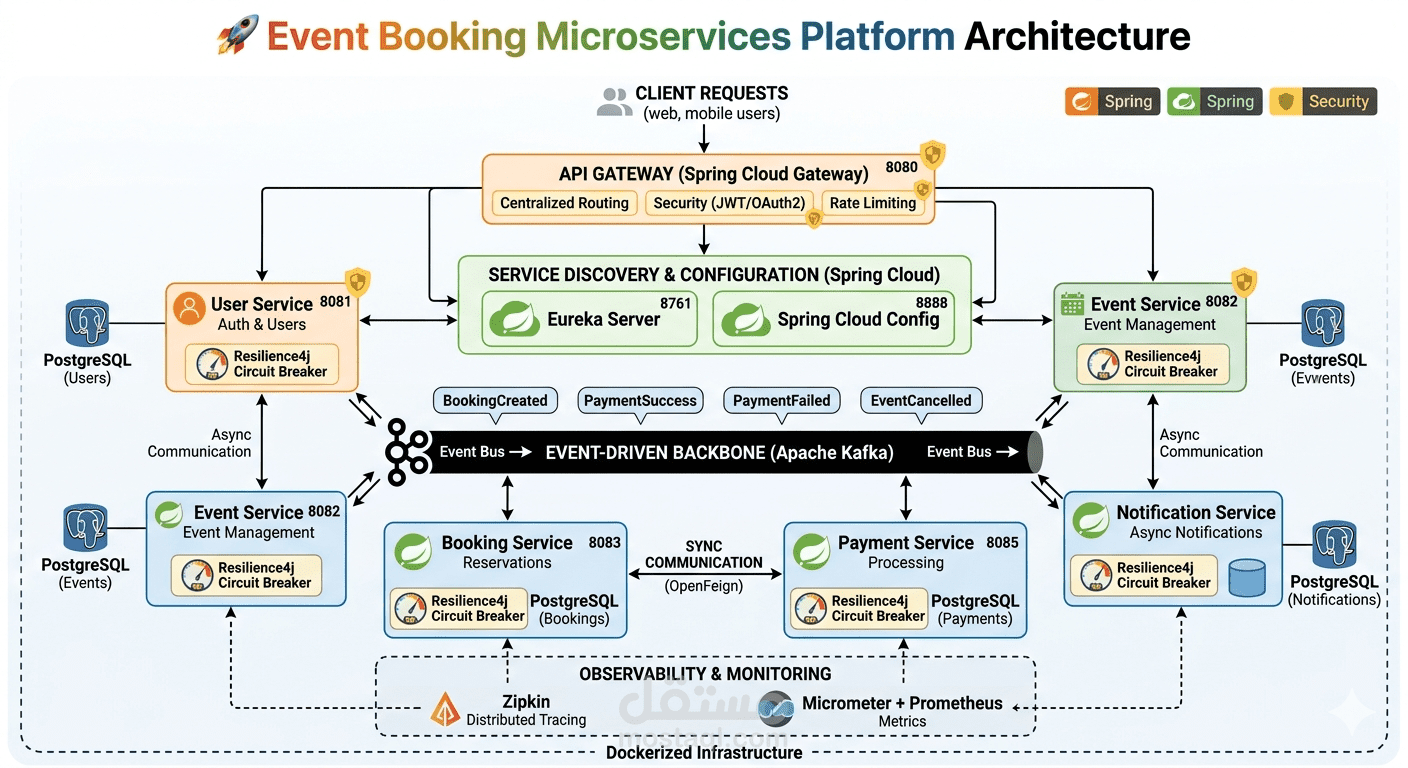The width and height of the screenshot is (1408, 768).
Task: Click the "Distributed Tracing" caption
Action: (526, 720)
